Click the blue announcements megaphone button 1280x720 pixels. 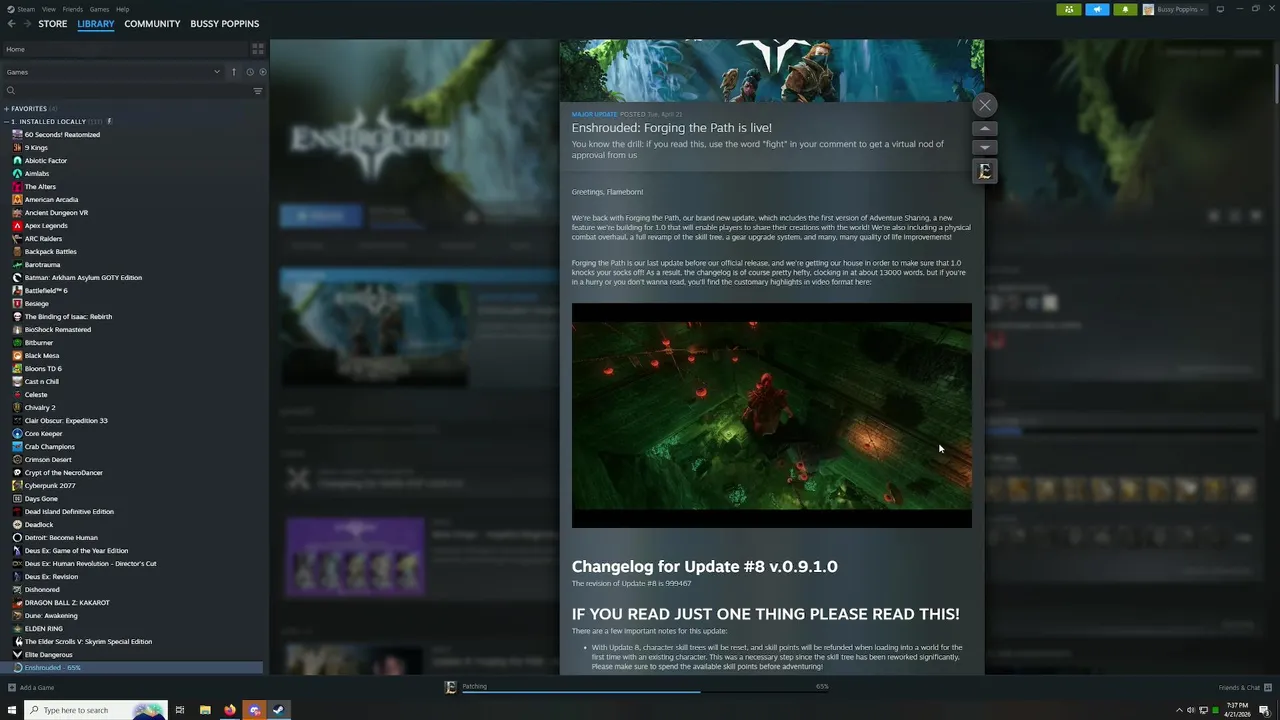tap(1097, 9)
